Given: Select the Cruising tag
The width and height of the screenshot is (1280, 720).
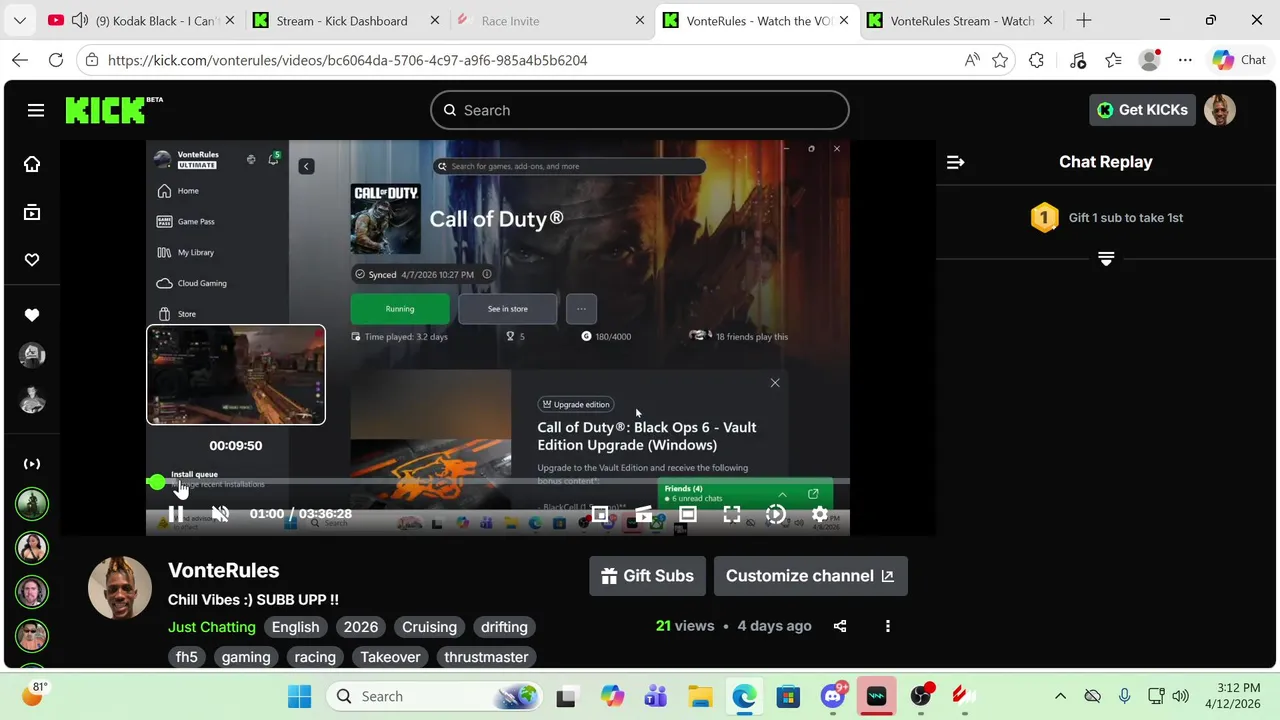Looking at the screenshot, I should tap(430, 627).
